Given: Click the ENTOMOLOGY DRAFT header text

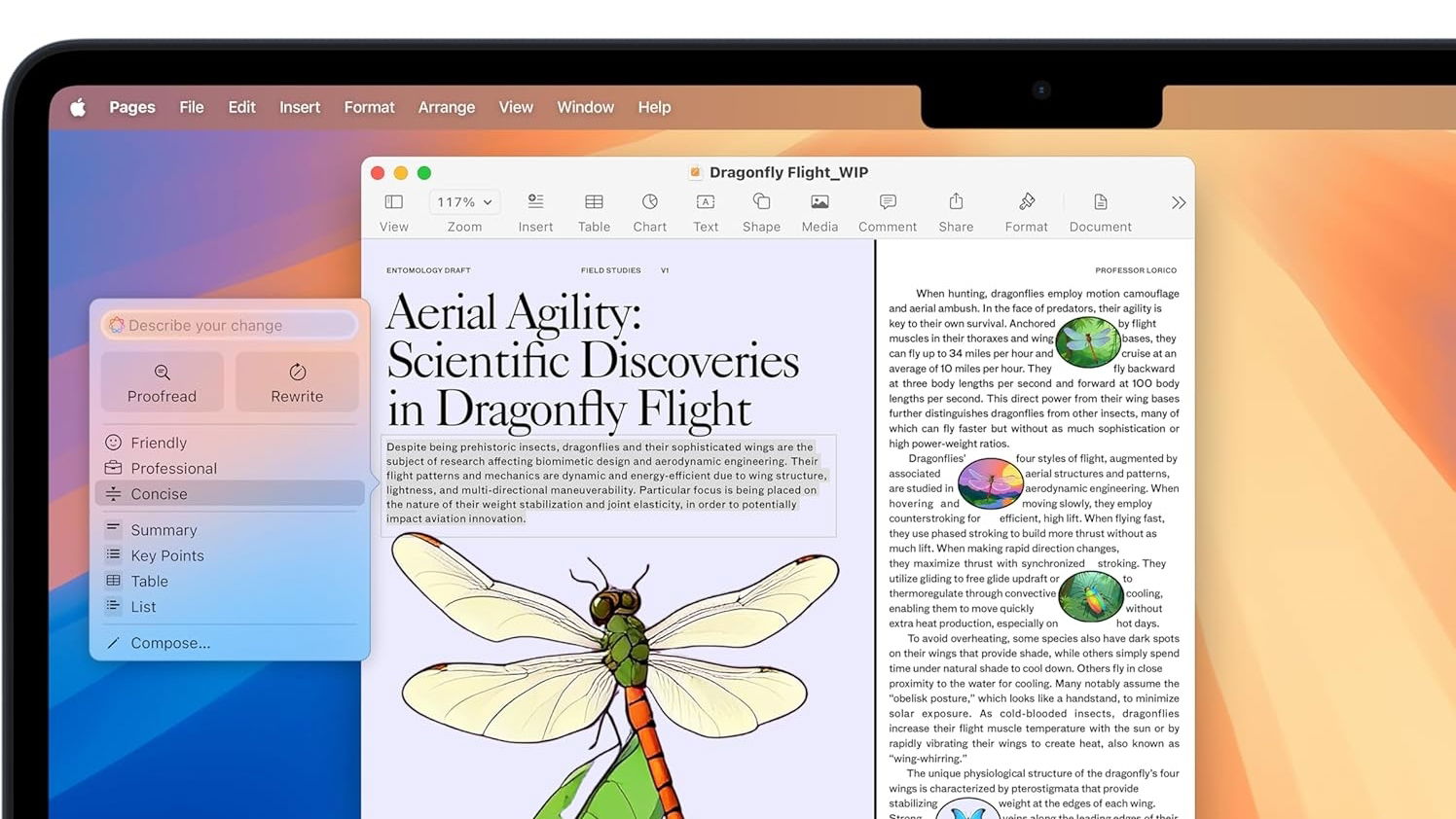Looking at the screenshot, I should click(x=428, y=270).
